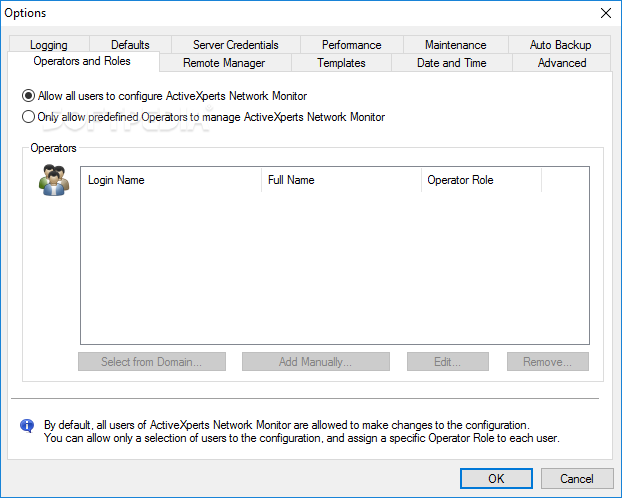The image size is (622, 498).
Task: Switch to the Defaults tab
Action: click(130, 45)
